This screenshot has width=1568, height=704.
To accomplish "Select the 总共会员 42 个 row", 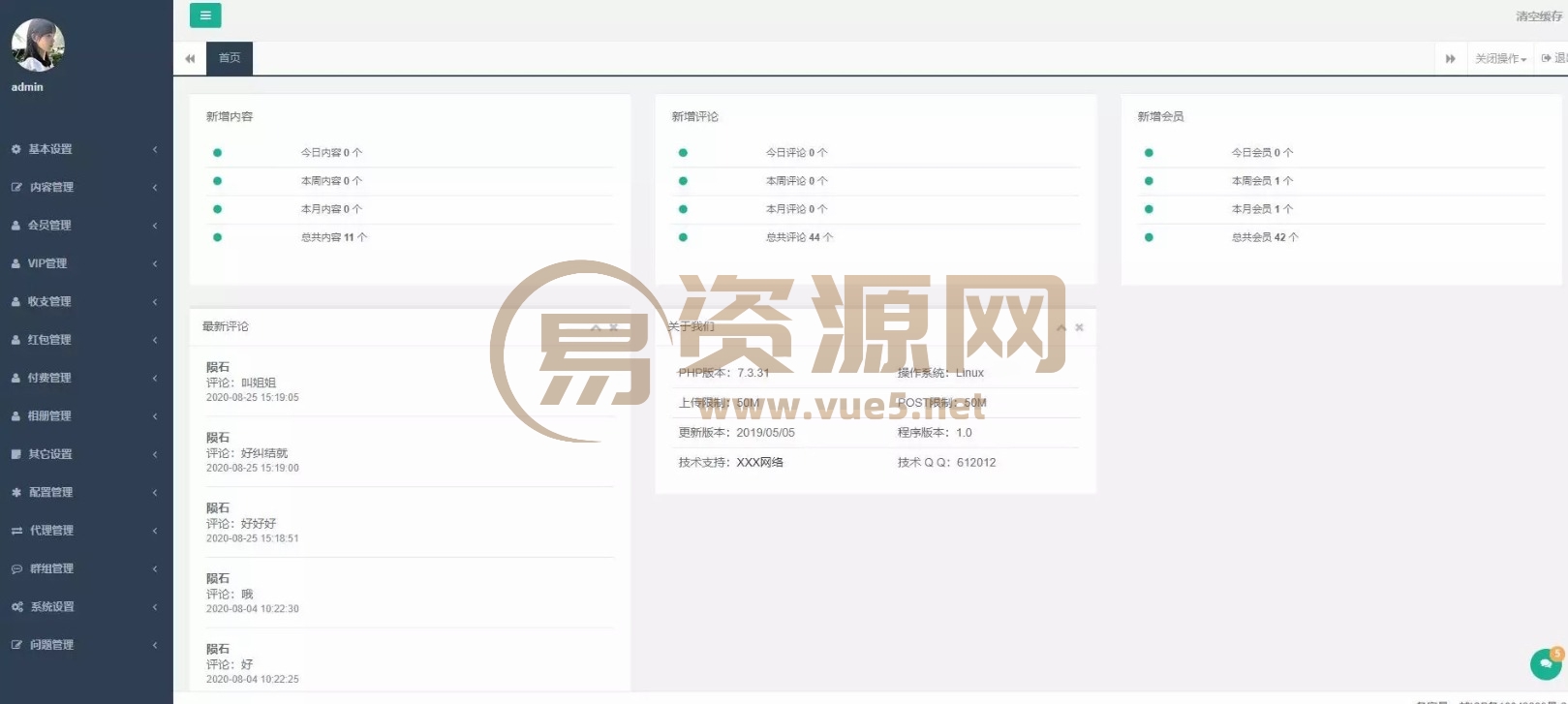I will [x=1341, y=237].
